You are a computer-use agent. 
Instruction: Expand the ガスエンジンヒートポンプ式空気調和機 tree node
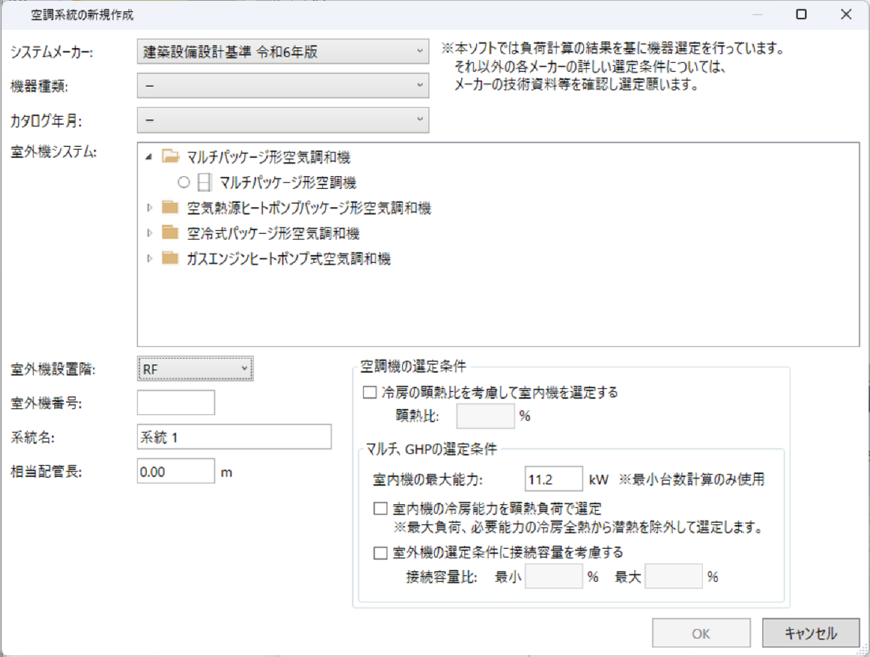point(150,259)
